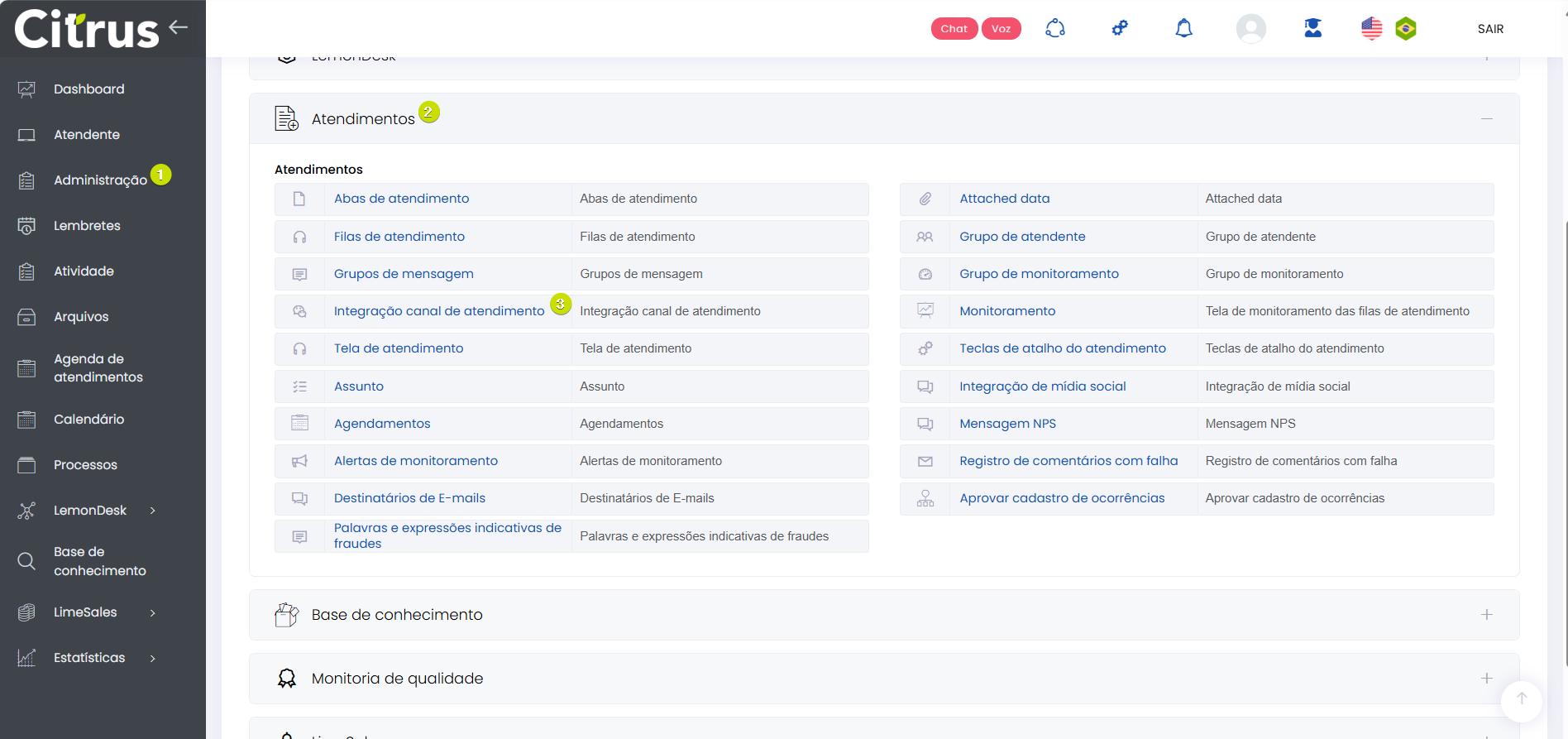This screenshot has width=1568, height=739.
Task: Collapse the Atendimentos section
Action: click(x=1486, y=119)
